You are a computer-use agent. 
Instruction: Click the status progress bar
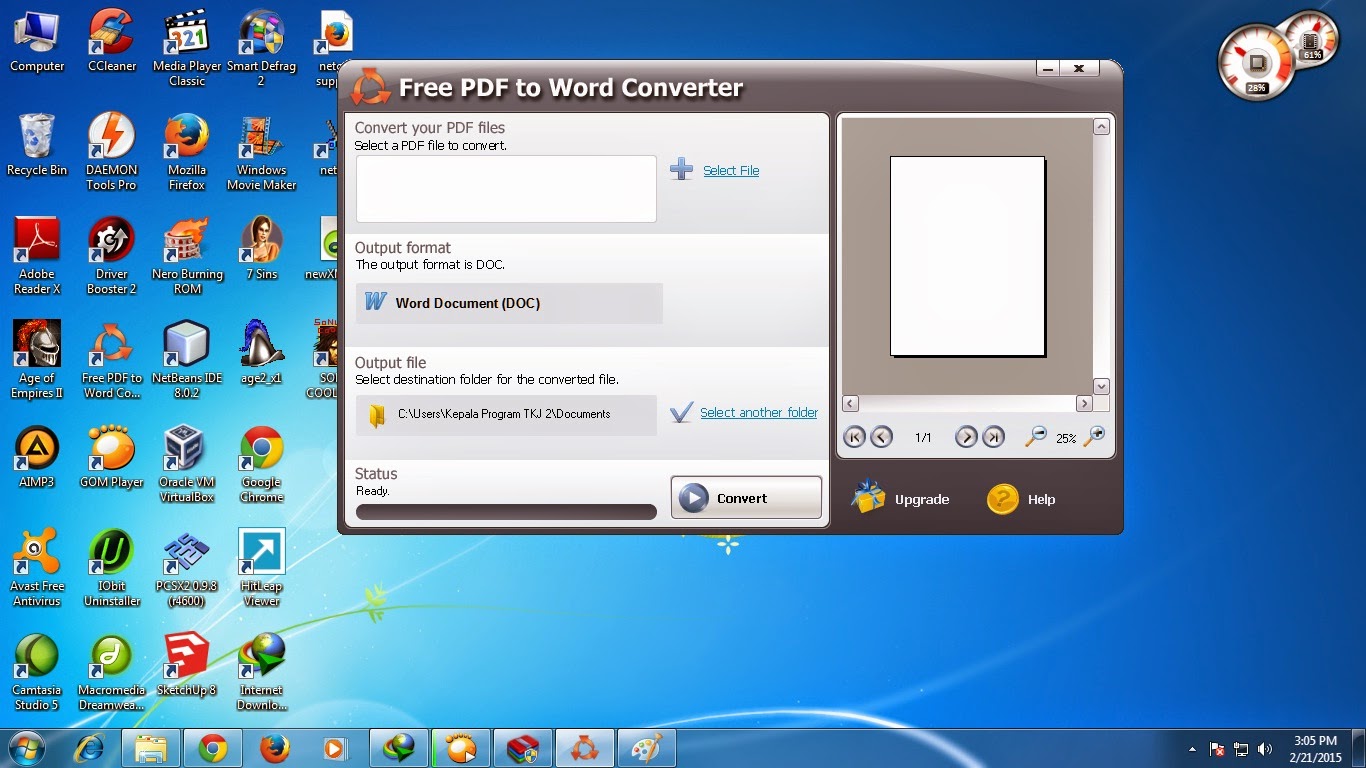tap(506, 512)
